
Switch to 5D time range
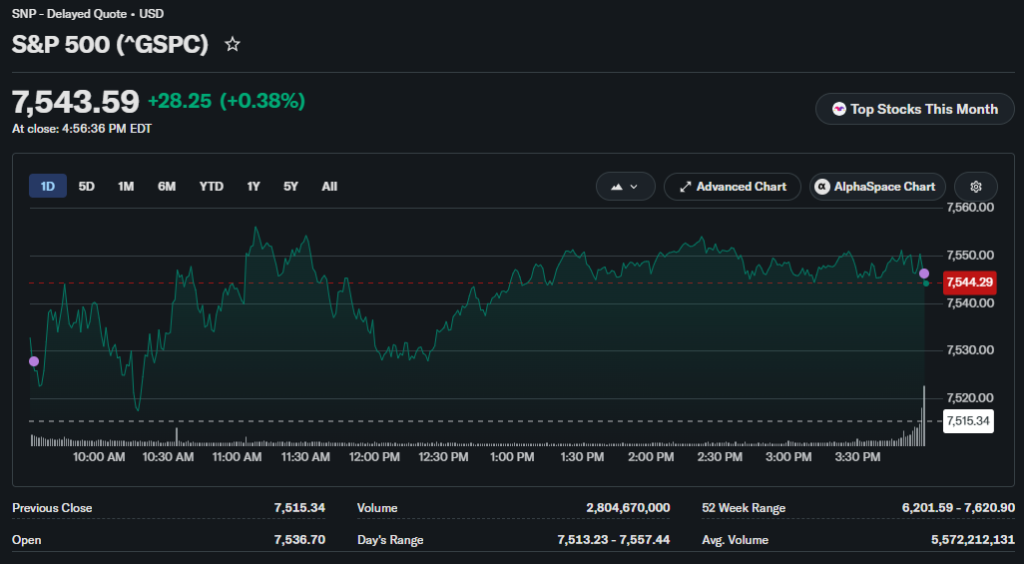click(x=86, y=186)
